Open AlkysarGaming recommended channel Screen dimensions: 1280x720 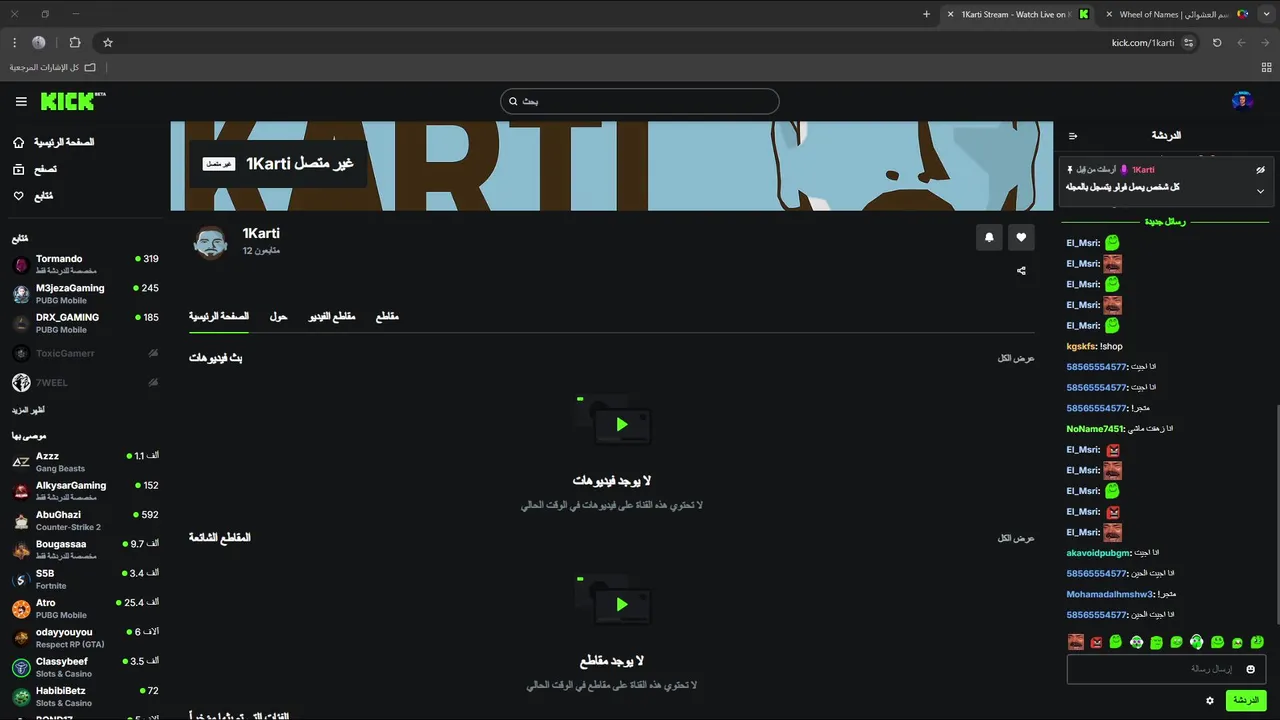(85, 491)
